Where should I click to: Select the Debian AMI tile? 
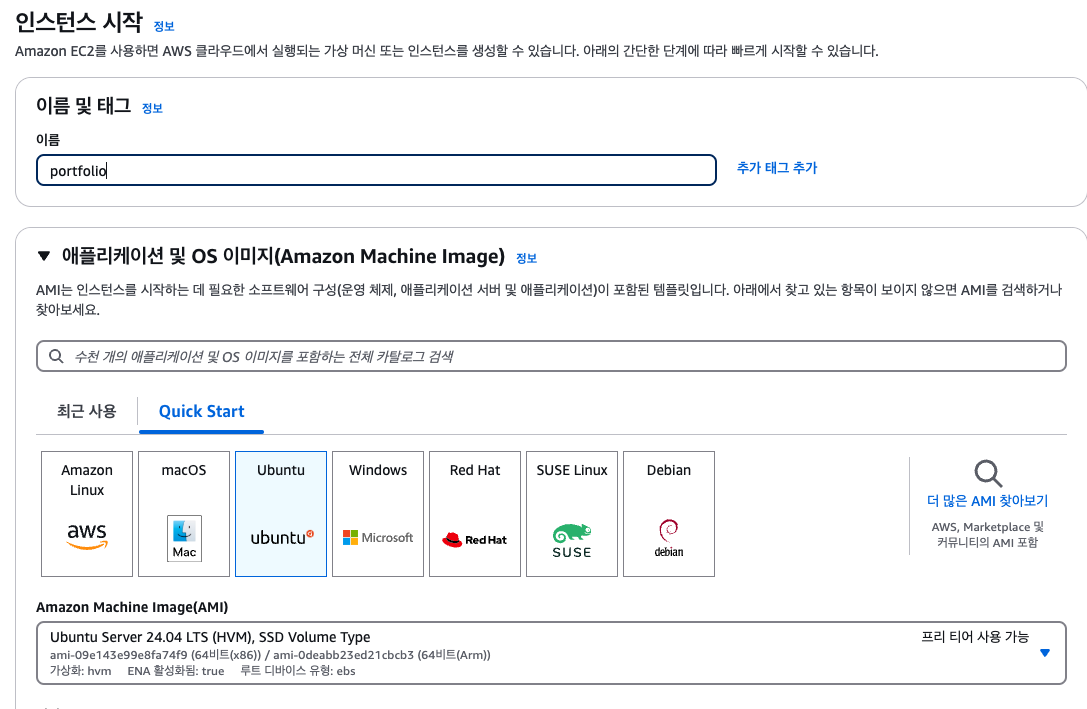click(x=669, y=514)
